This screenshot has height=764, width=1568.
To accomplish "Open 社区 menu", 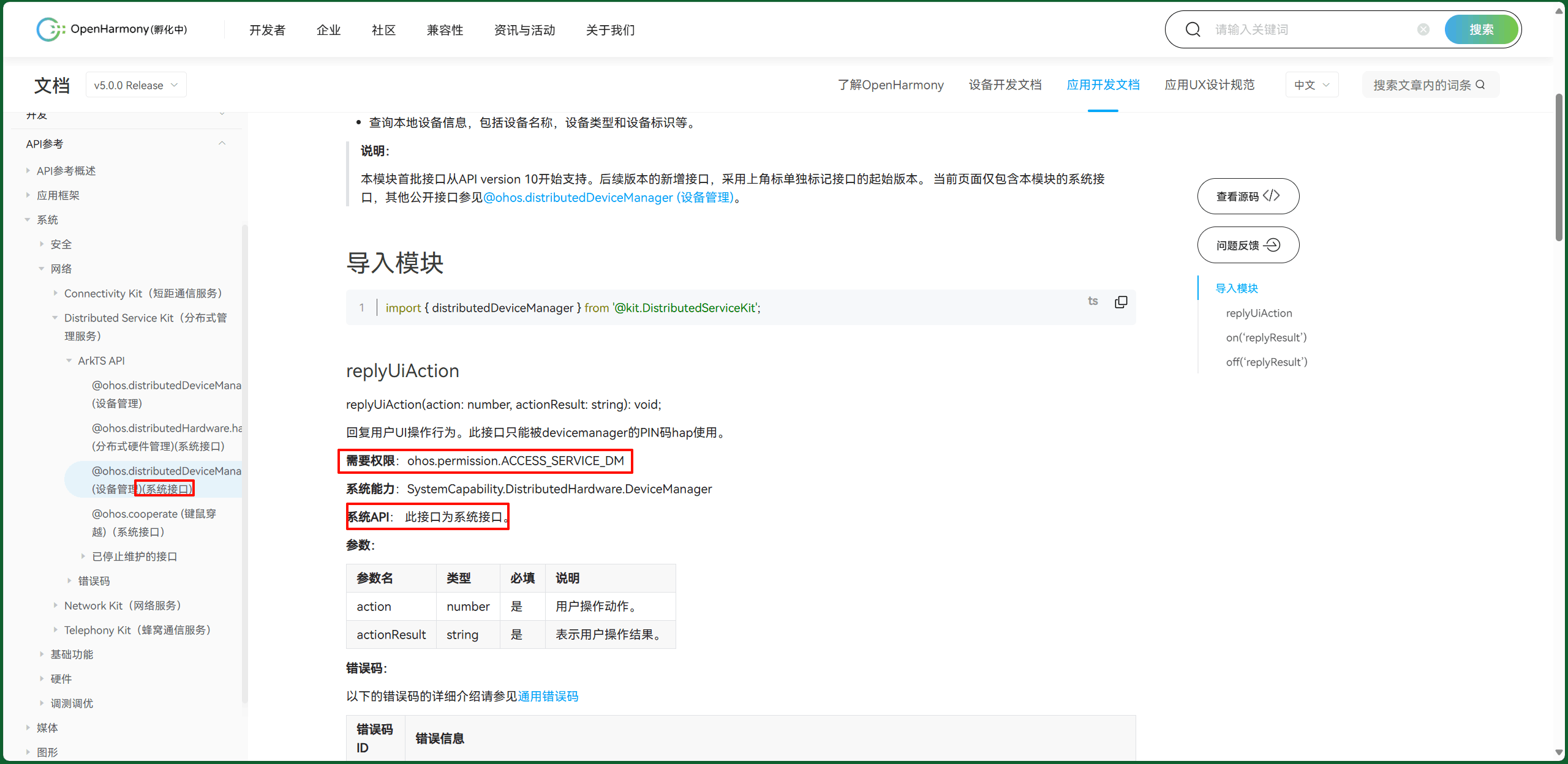I will [383, 30].
